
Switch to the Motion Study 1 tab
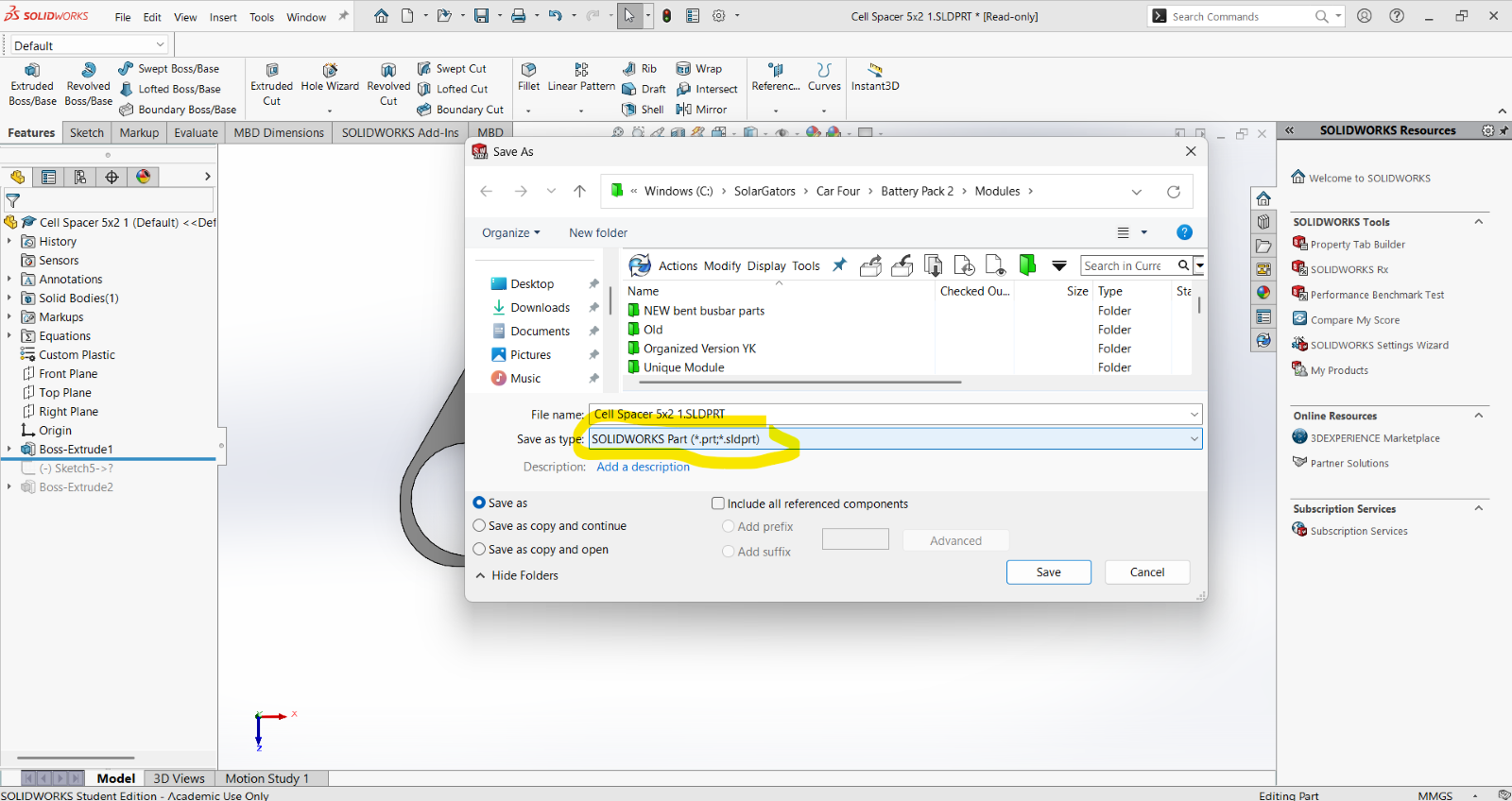pos(266,778)
